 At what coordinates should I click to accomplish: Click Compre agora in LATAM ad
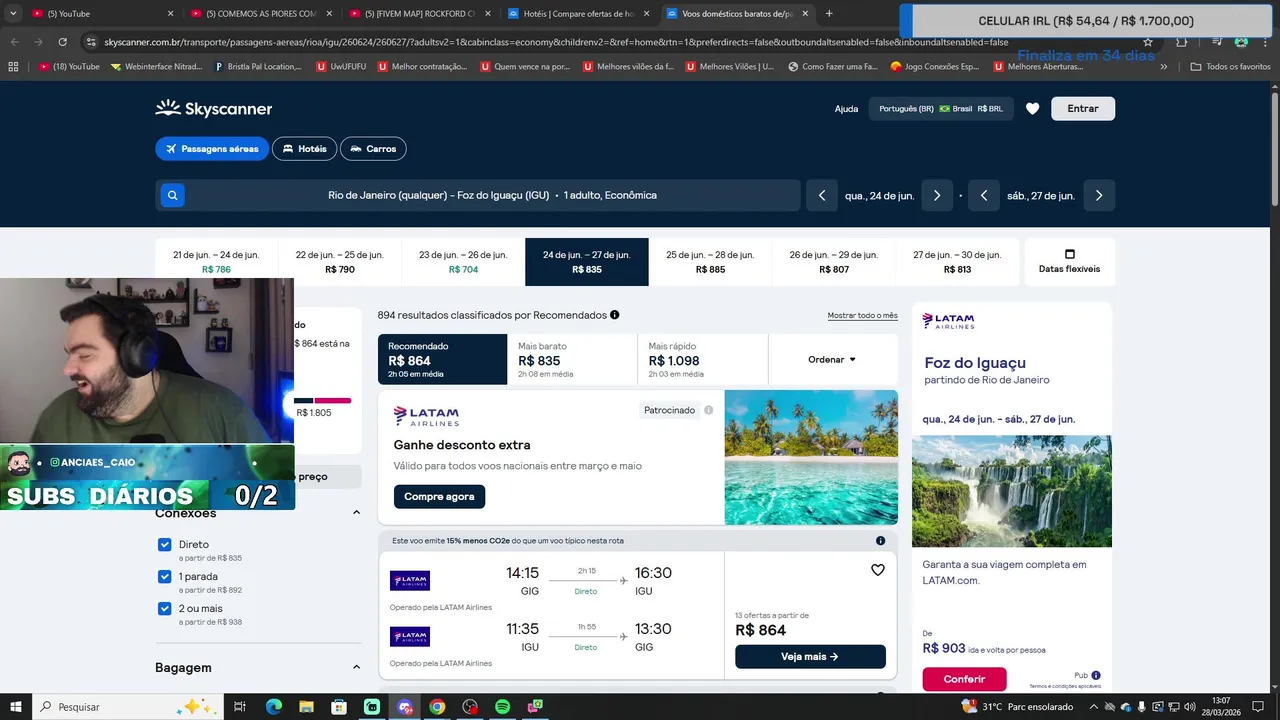point(439,496)
